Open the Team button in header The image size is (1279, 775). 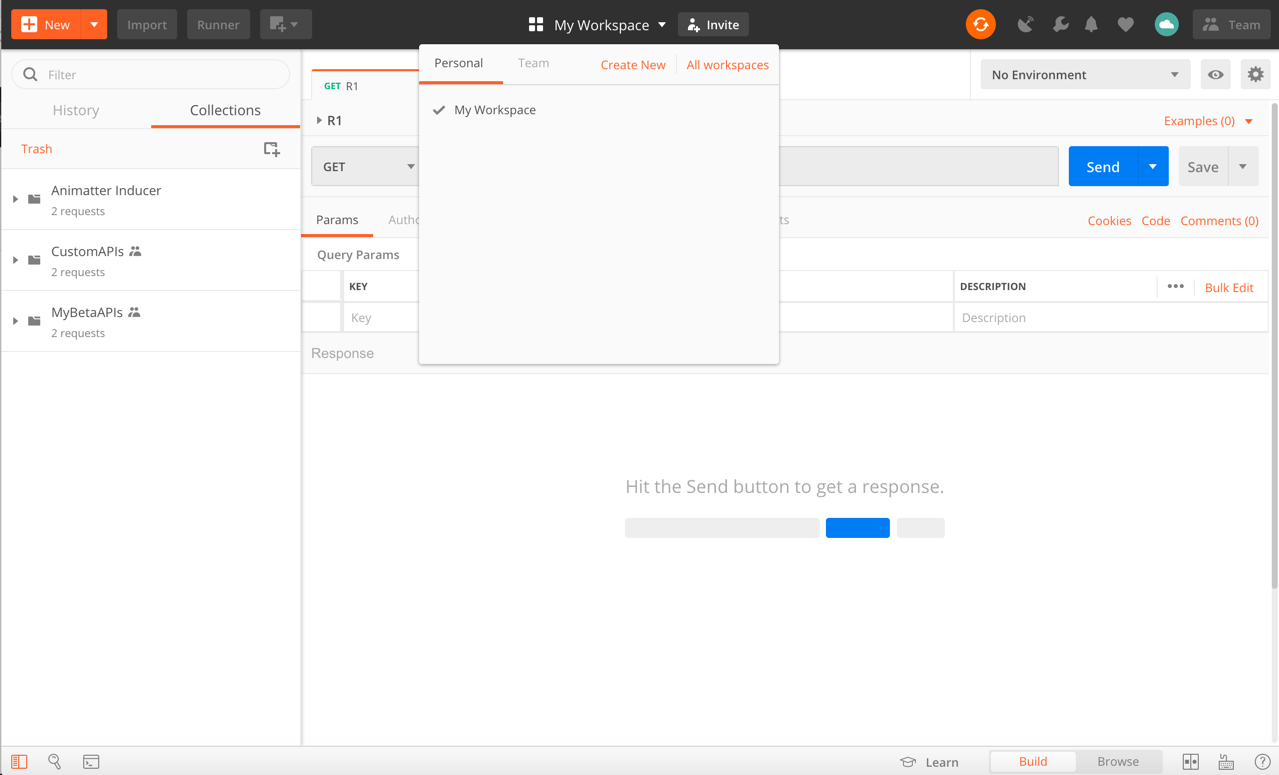pos(1231,25)
